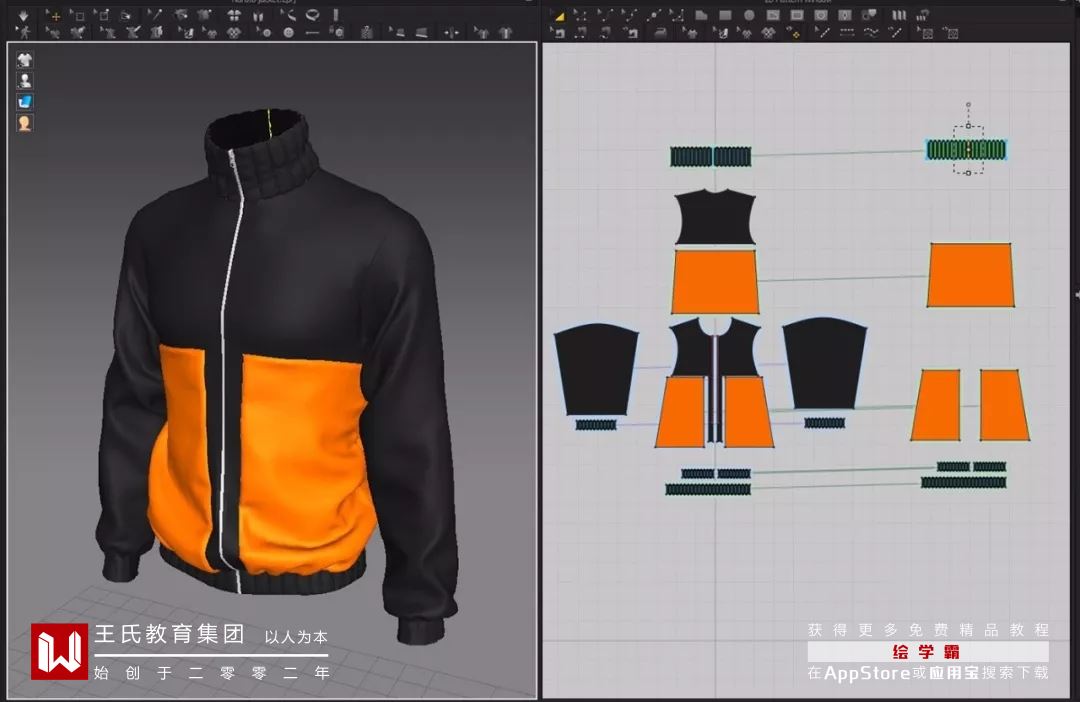Choose the Pin needle tool in 3D toolbar
The width and height of the screenshot is (1080, 702).
coord(156,14)
